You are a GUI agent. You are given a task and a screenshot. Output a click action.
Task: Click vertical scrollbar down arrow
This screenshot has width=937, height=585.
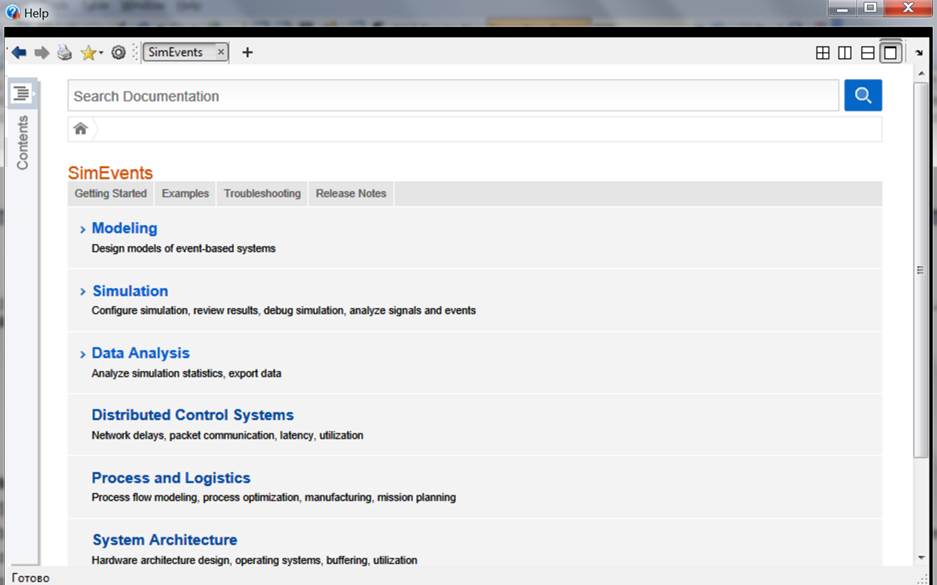tap(921, 557)
